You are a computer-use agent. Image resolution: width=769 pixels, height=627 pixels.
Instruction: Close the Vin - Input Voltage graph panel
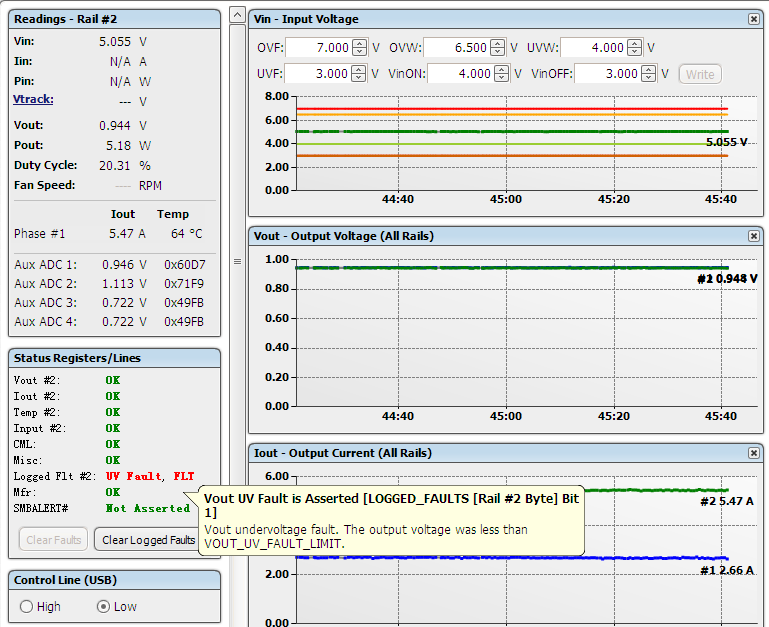753,19
